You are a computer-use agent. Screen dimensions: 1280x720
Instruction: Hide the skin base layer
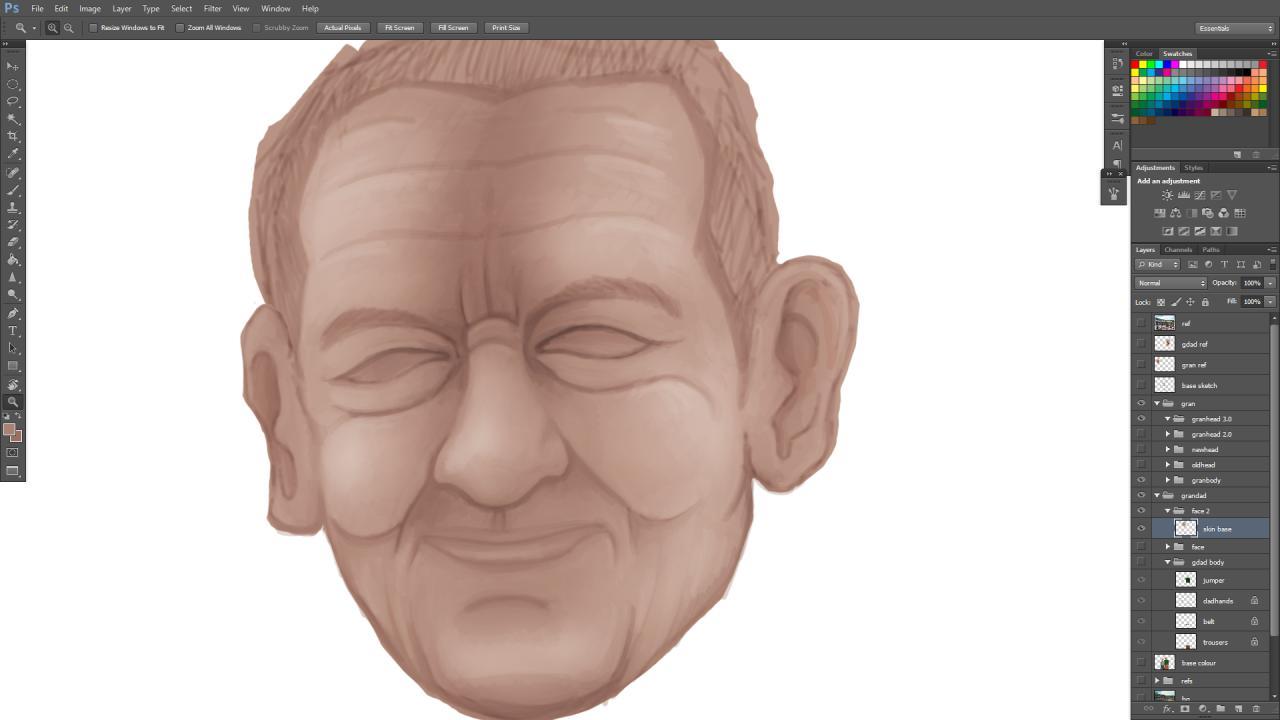pyautogui.click(x=1141, y=529)
